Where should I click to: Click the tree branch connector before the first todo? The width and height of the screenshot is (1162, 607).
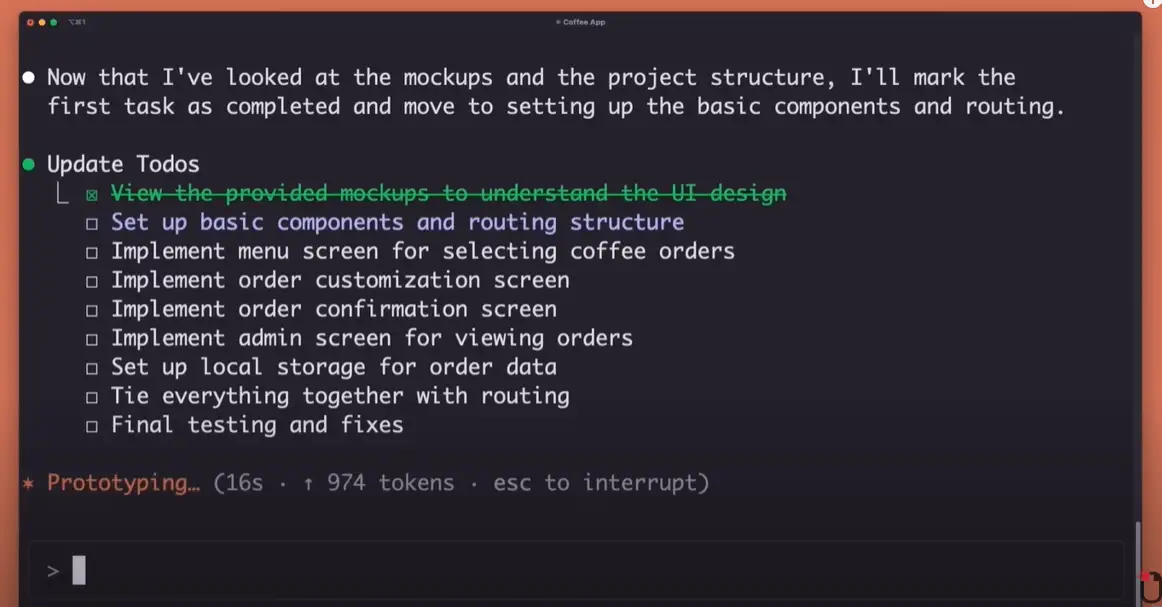(63, 193)
